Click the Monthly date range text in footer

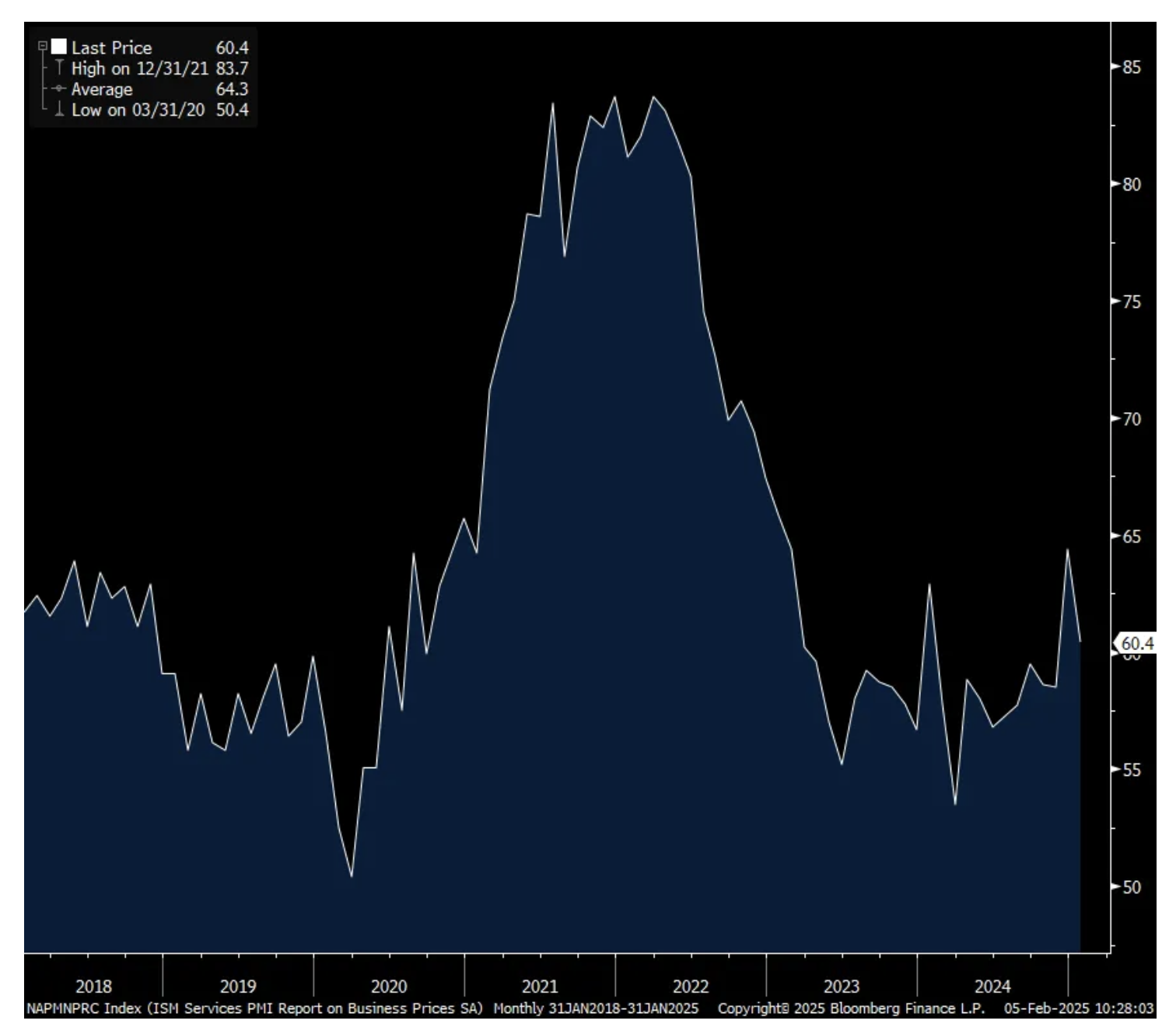point(596,1008)
